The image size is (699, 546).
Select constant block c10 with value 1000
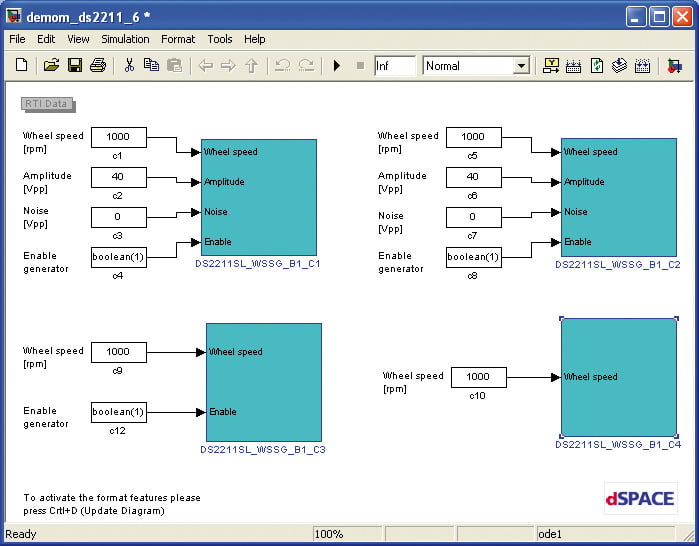(x=479, y=378)
